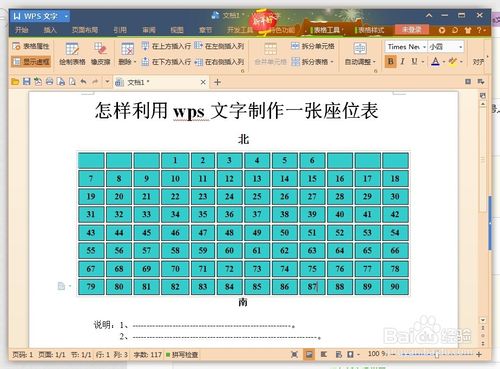Toggle Bold formatting button
The height and width of the screenshot is (369, 500).
pyautogui.click(x=391, y=62)
